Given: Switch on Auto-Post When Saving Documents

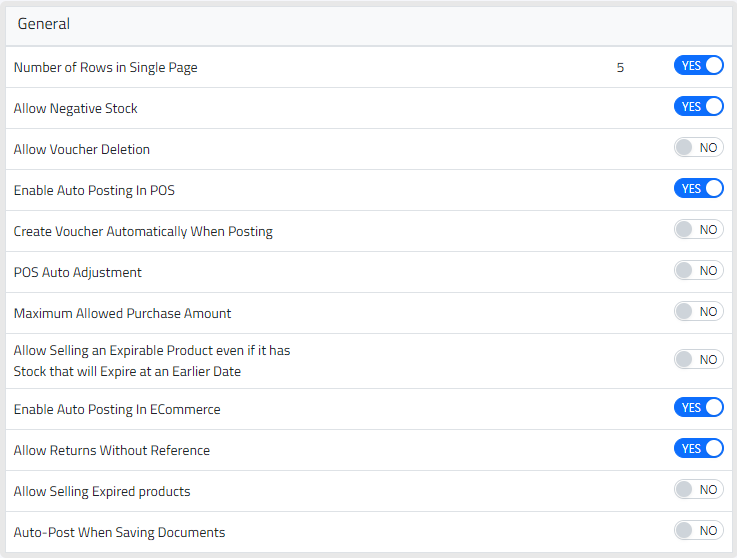Looking at the screenshot, I should pos(698,531).
